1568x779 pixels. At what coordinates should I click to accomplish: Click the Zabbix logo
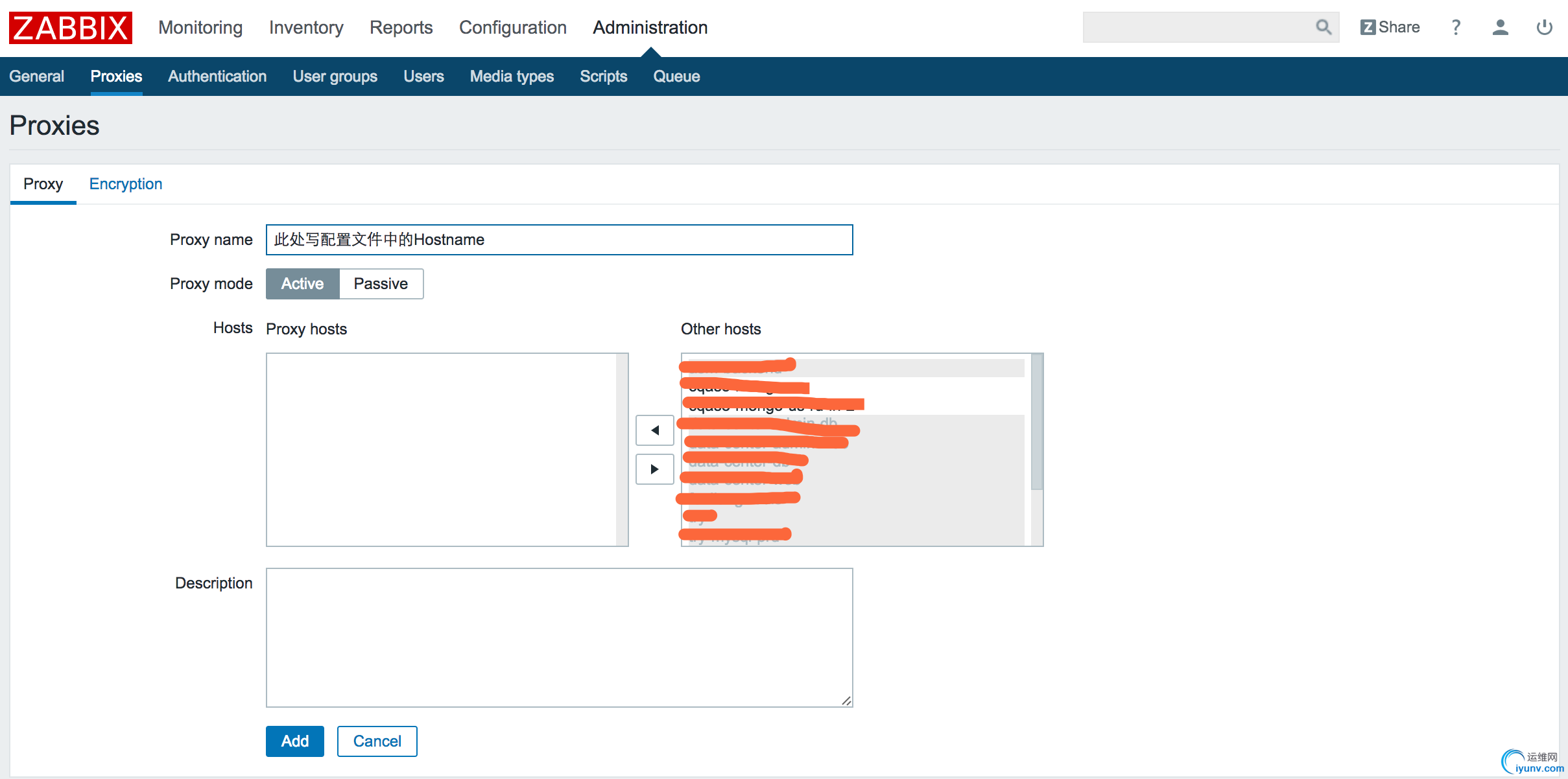coord(70,28)
